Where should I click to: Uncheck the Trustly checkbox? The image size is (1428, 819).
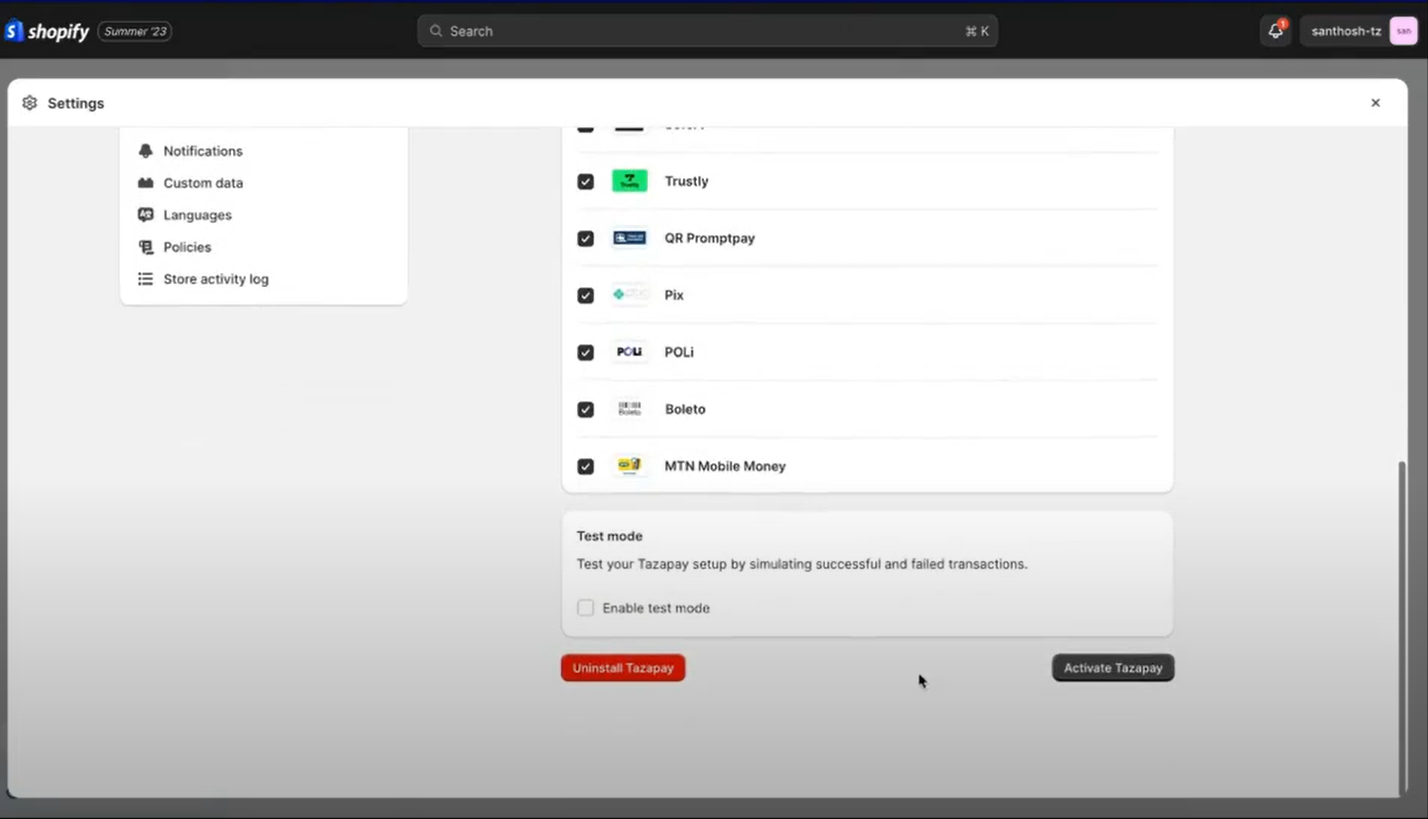point(586,182)
